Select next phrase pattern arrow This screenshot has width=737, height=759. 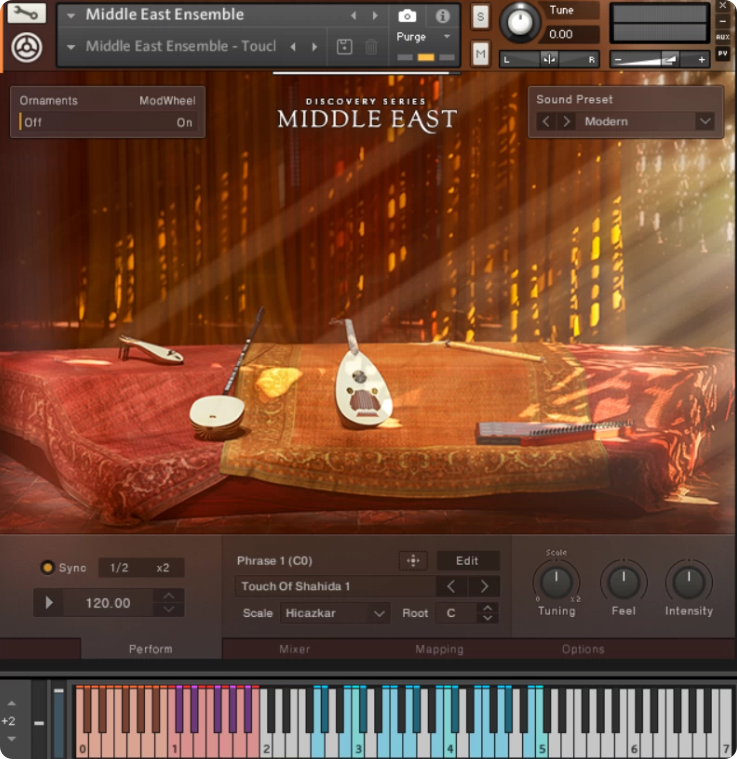coord(484,586)
